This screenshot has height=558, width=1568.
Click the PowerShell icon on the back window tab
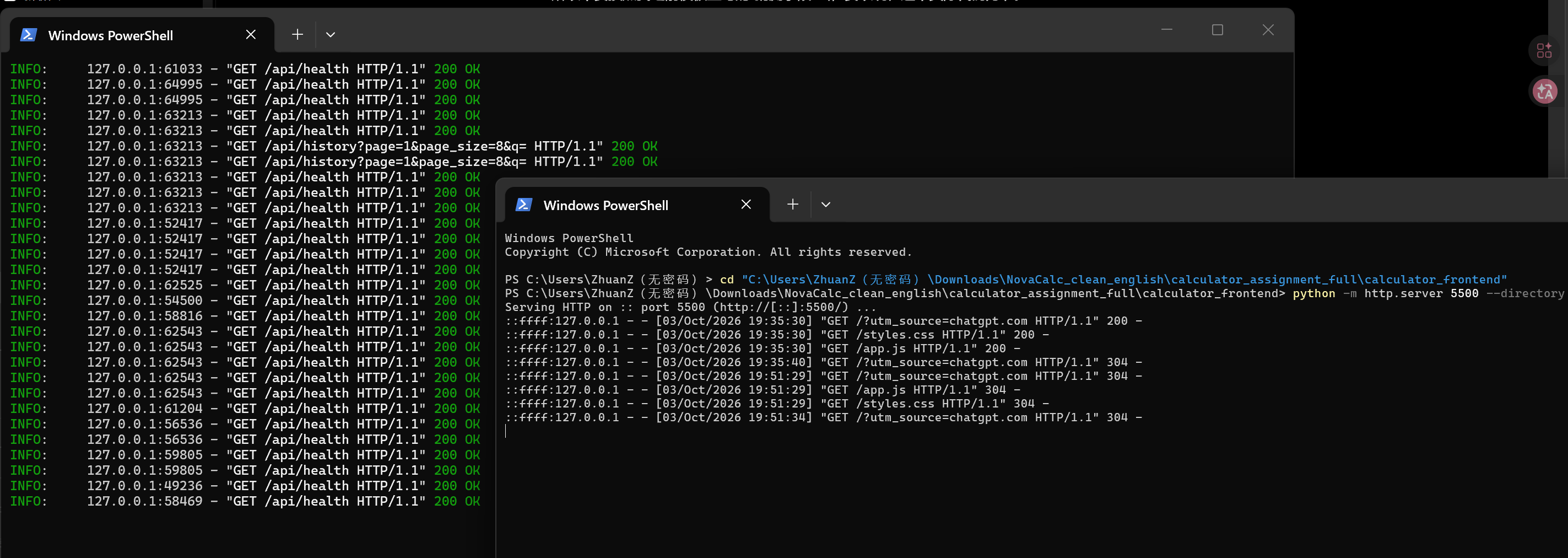[29, 35]
